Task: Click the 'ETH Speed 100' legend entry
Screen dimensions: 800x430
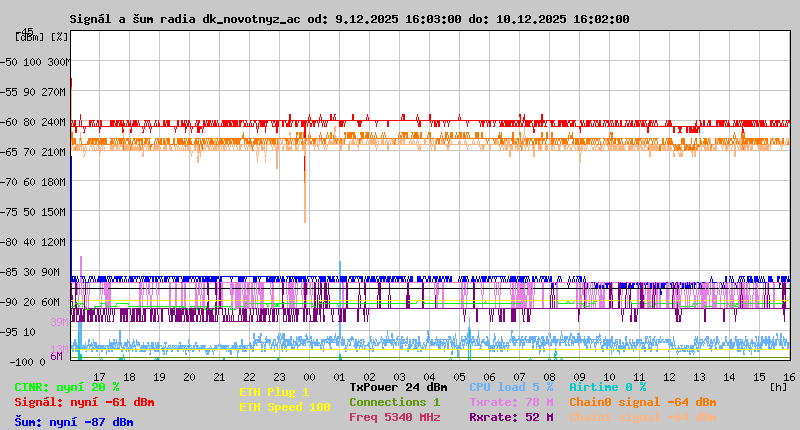Action: click(x=285, y=407)
